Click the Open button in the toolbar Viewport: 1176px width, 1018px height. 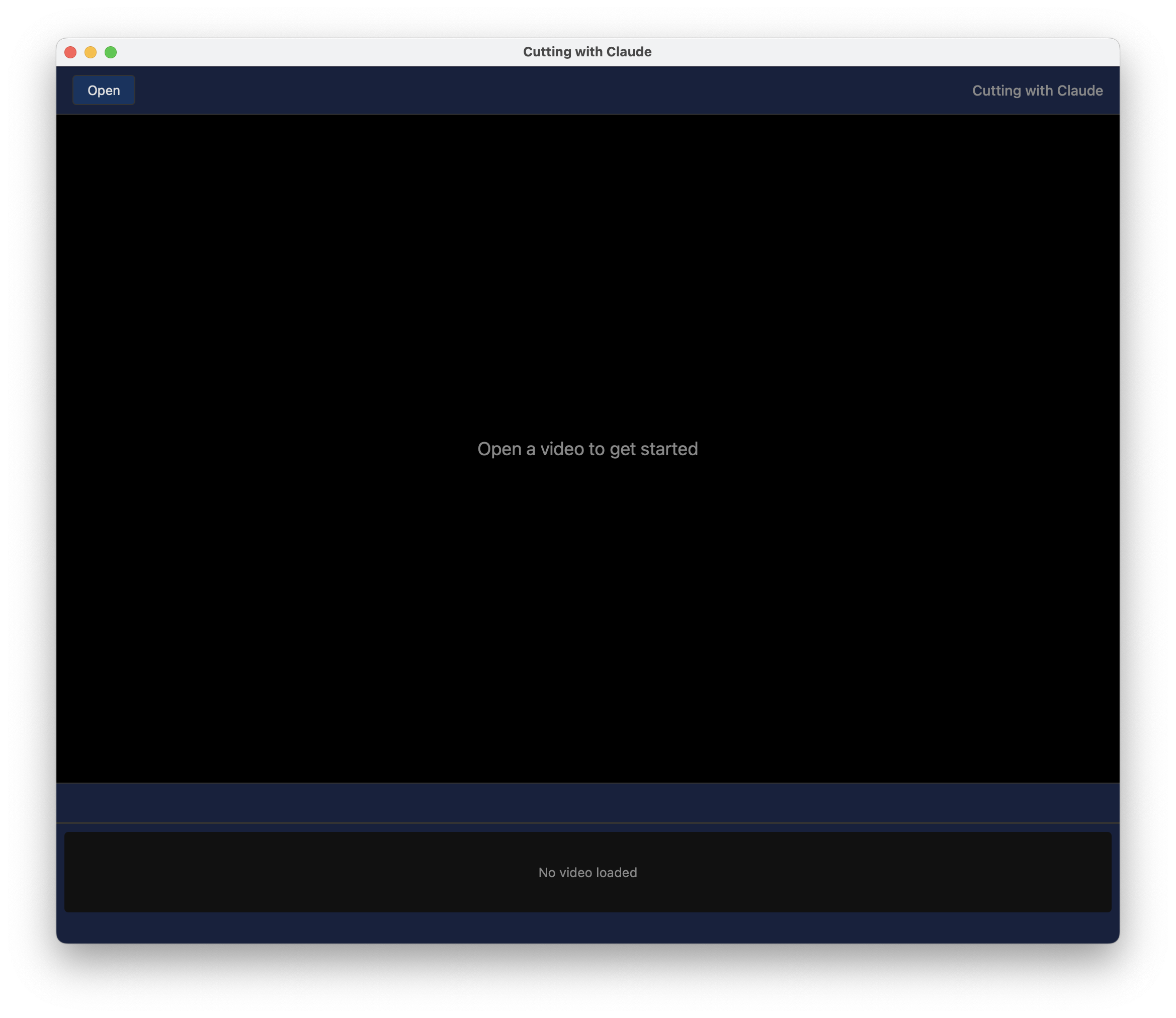pos(104,90)
